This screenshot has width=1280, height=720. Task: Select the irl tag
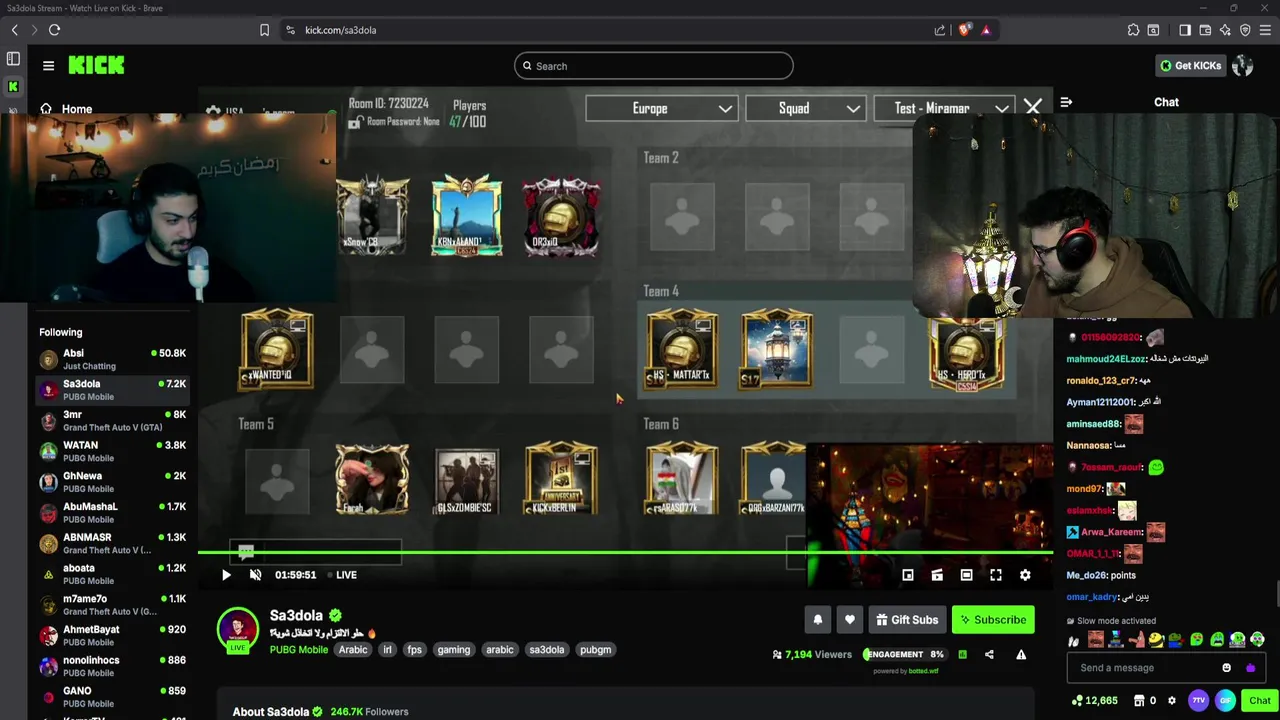pyautogui.click(x=387, y=650)
